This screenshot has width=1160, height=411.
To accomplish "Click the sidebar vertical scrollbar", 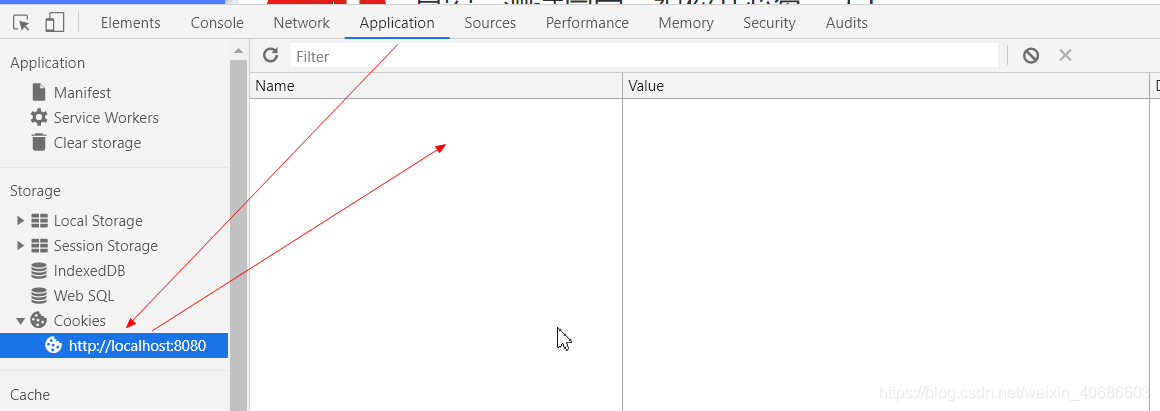I will (238, 229).
